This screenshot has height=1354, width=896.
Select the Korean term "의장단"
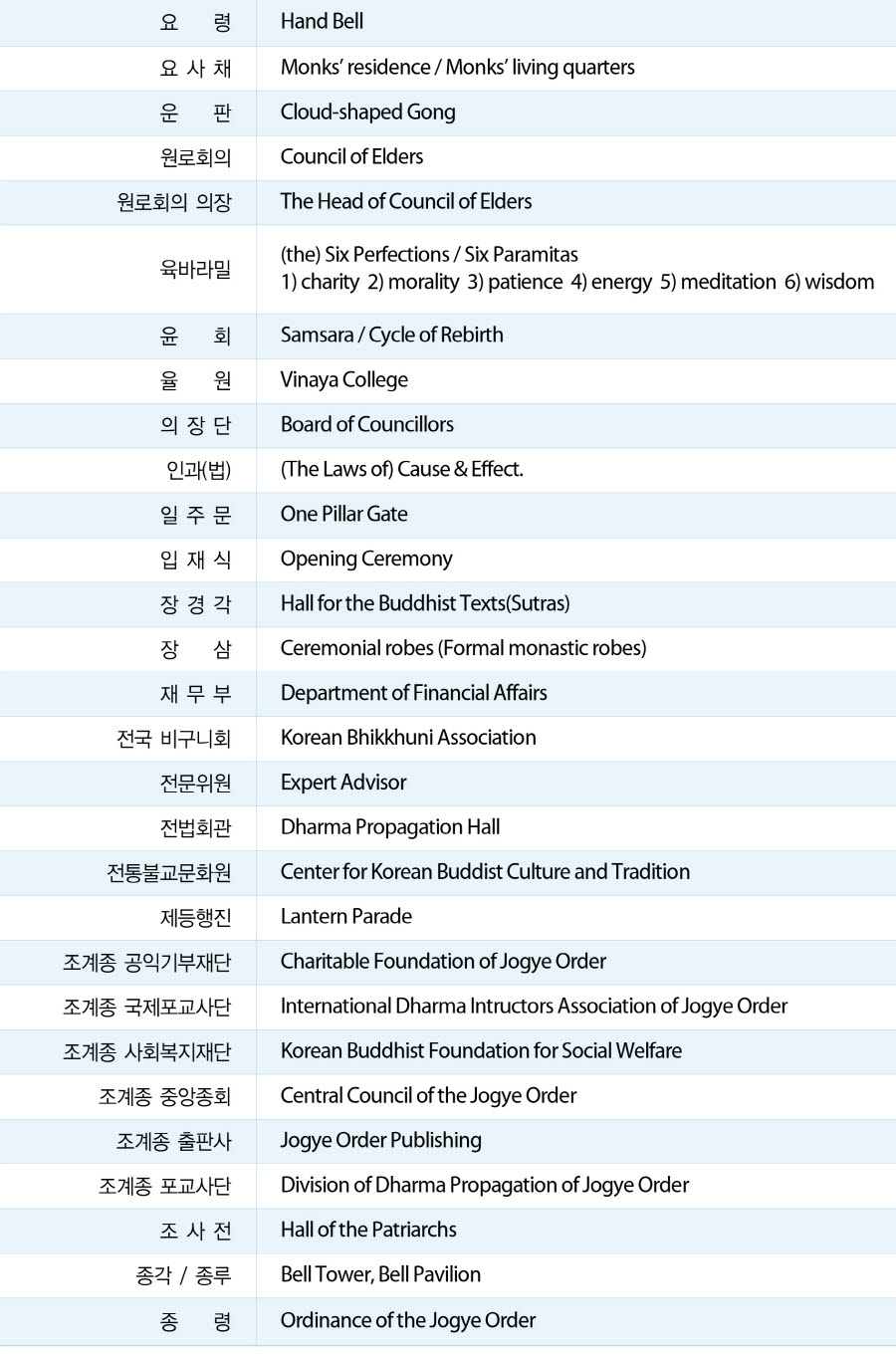tap(196, 425)
